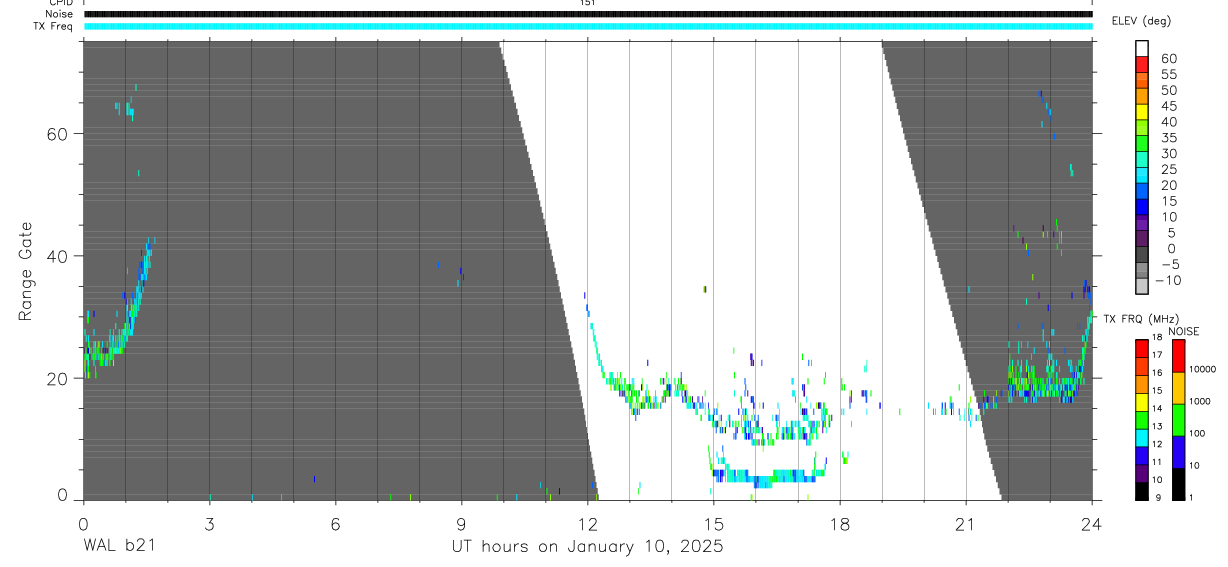The image size is (1228, 567).
Task: Click the 'UT hours on January 10, 2025' axis title
Action: pyautogui.click(x=587, y=547)
